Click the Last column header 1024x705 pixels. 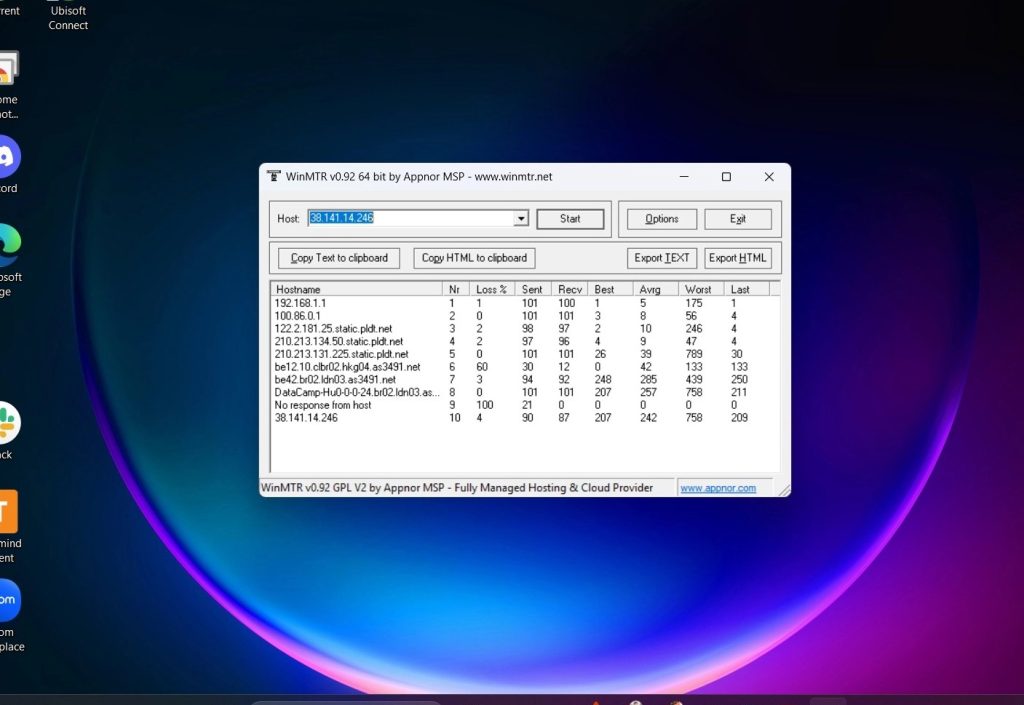pyautogui.click(x=748, y=289)
